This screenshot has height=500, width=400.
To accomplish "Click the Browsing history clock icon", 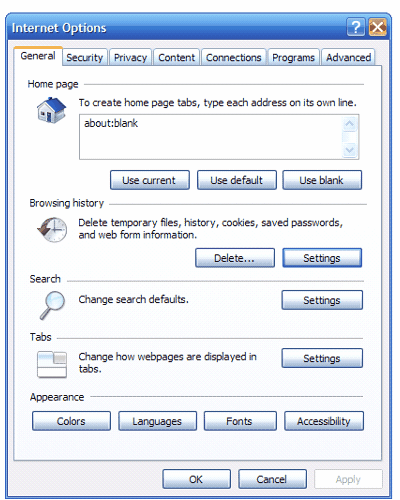I will tap(52, 229).
